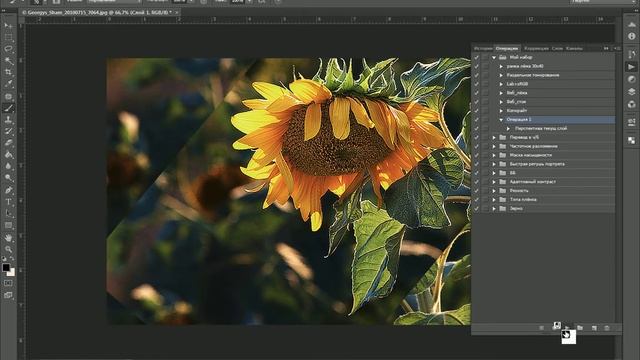The image size is (640, 360).
Task: Toggle dialog box for Раздельное тонирование
Action: (x=485, y=75)
